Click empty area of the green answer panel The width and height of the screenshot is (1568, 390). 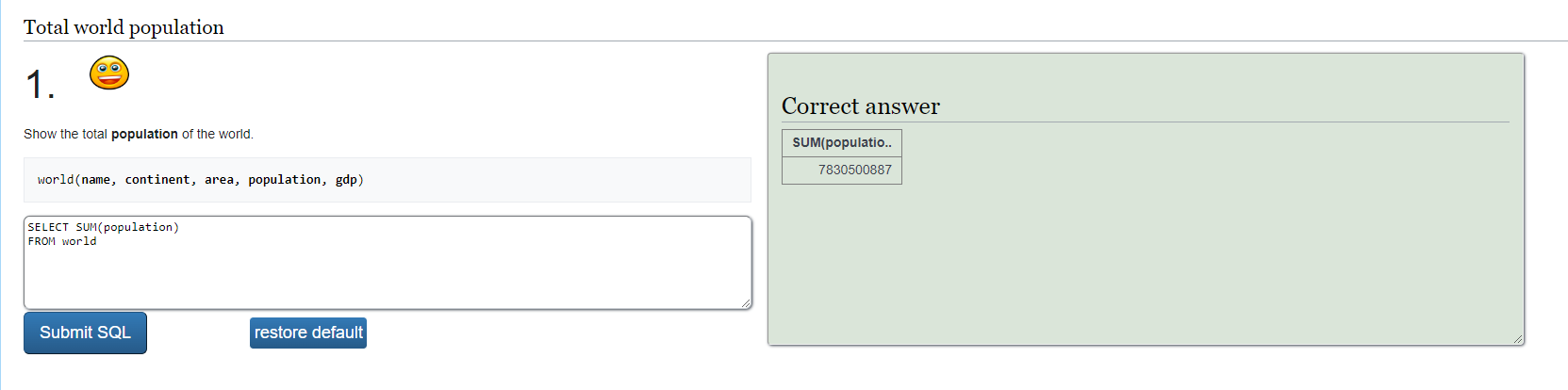click(x=1146, y=264)
